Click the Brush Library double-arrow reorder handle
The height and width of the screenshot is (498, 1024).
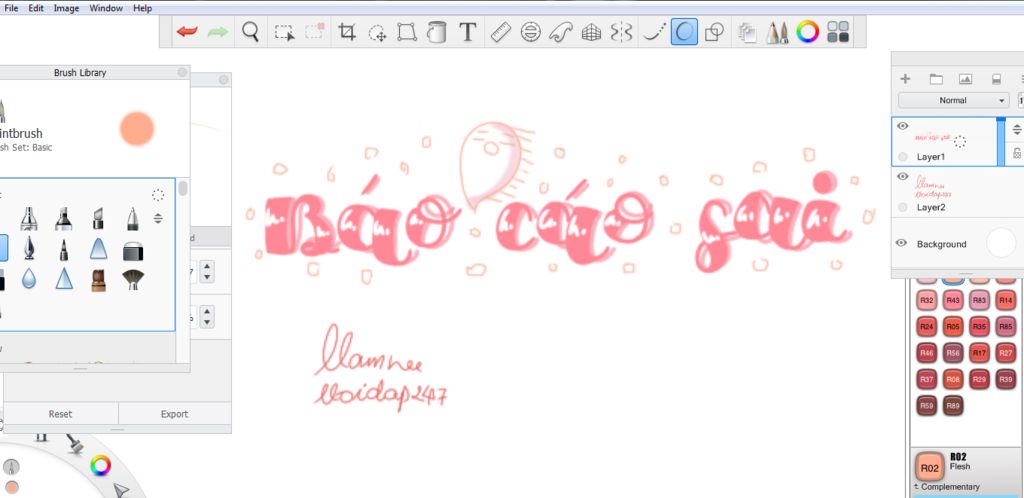[x=158, y=219]
